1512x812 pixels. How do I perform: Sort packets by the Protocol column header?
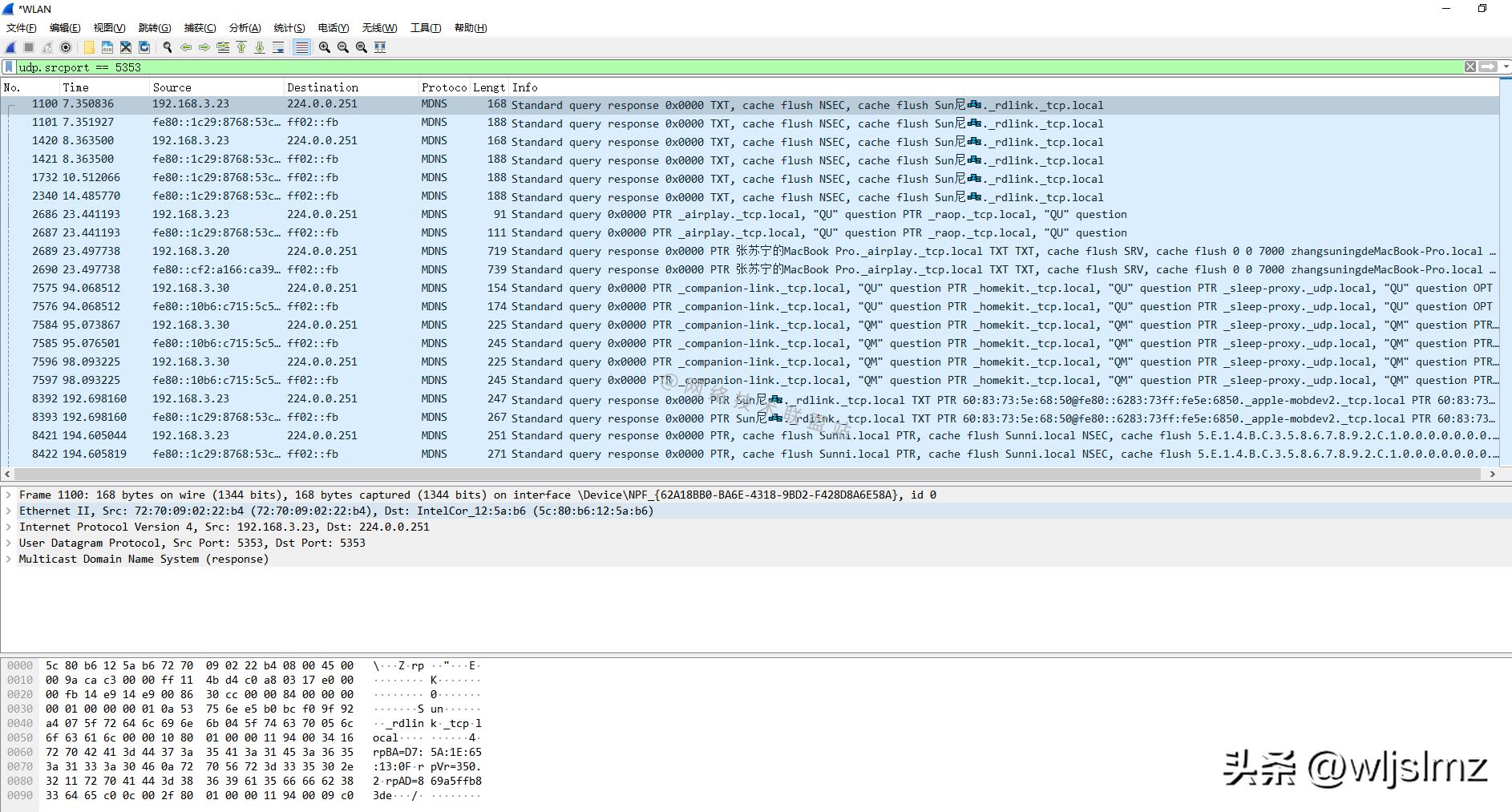(x=443, y=87)
